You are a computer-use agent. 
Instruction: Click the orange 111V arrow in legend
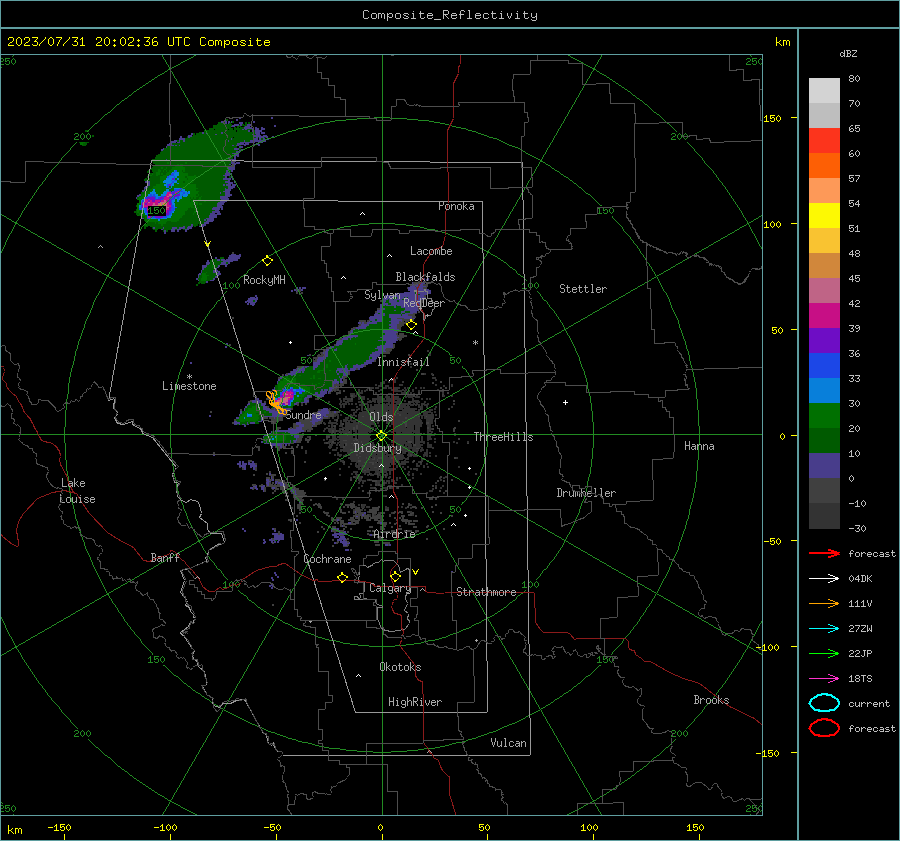(x=824, y=603)
